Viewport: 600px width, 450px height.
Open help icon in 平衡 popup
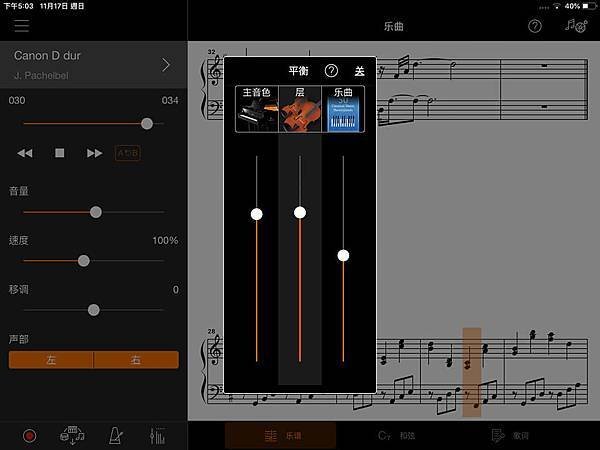pyautogui.click(x=331, y=71)
